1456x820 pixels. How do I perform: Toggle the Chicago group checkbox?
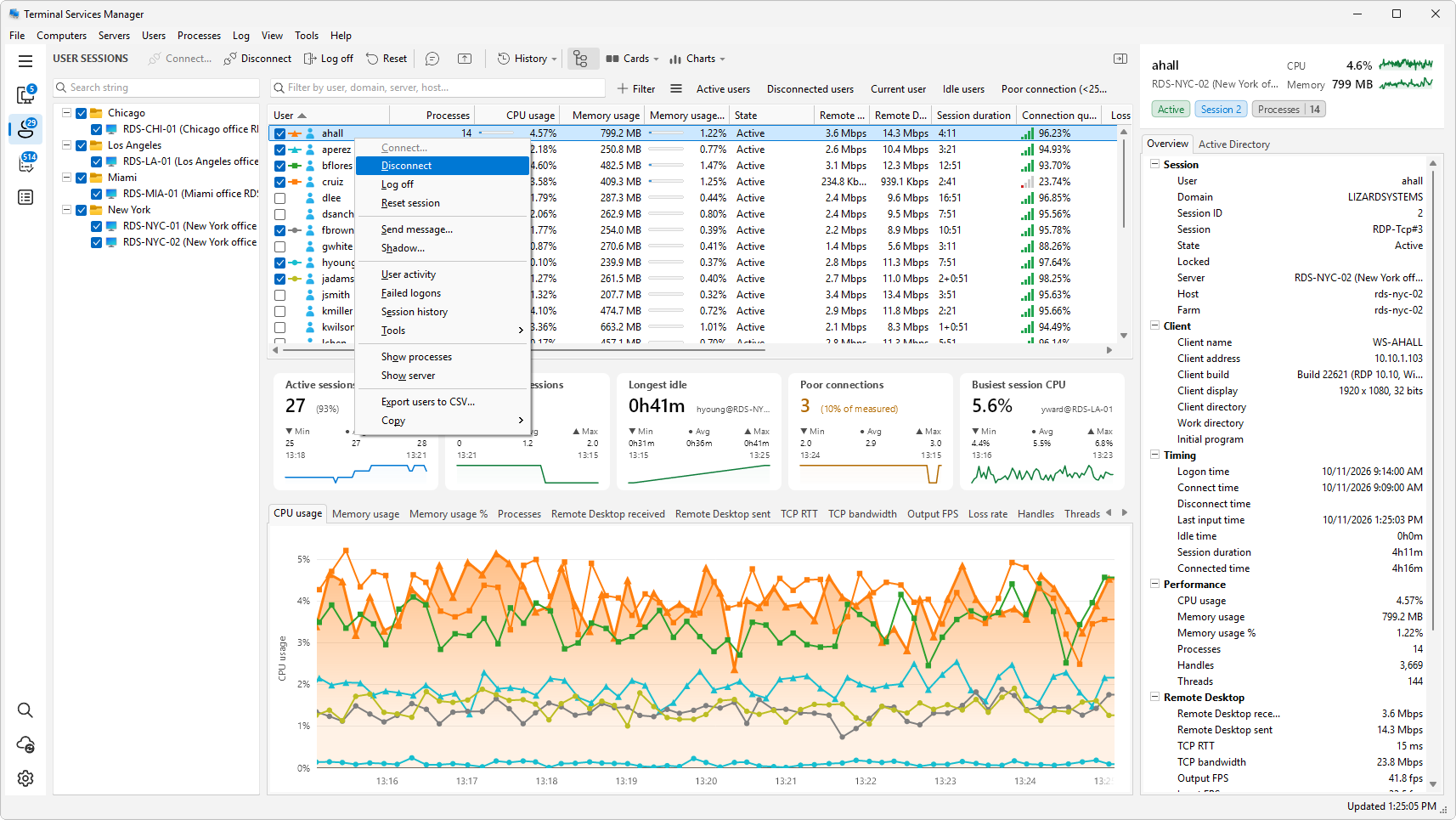[82, 113]
